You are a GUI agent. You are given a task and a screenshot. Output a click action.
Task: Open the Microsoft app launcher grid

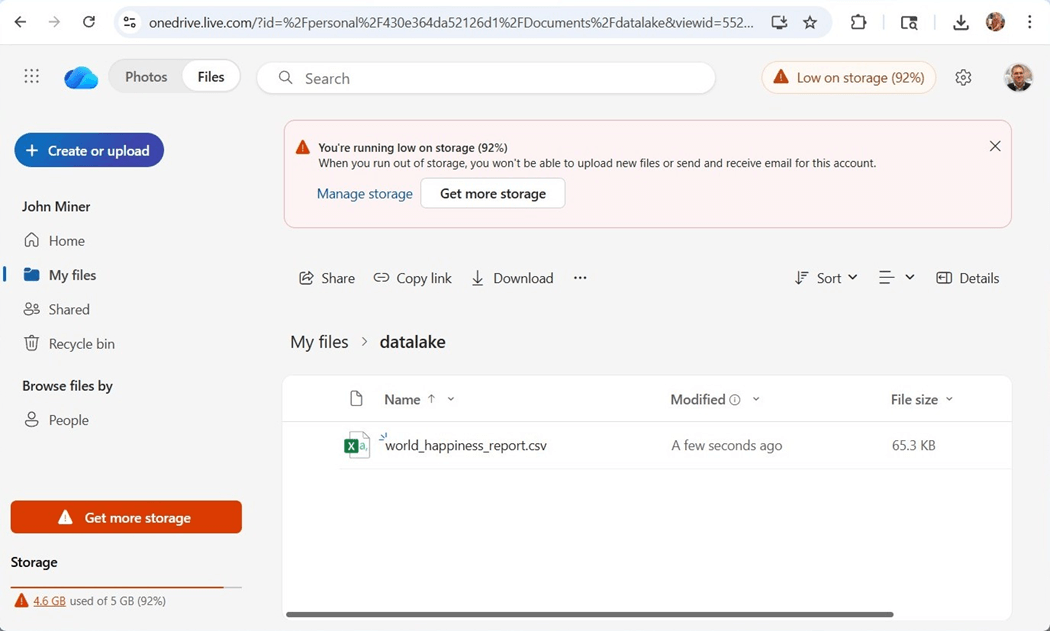coord(32,77)
